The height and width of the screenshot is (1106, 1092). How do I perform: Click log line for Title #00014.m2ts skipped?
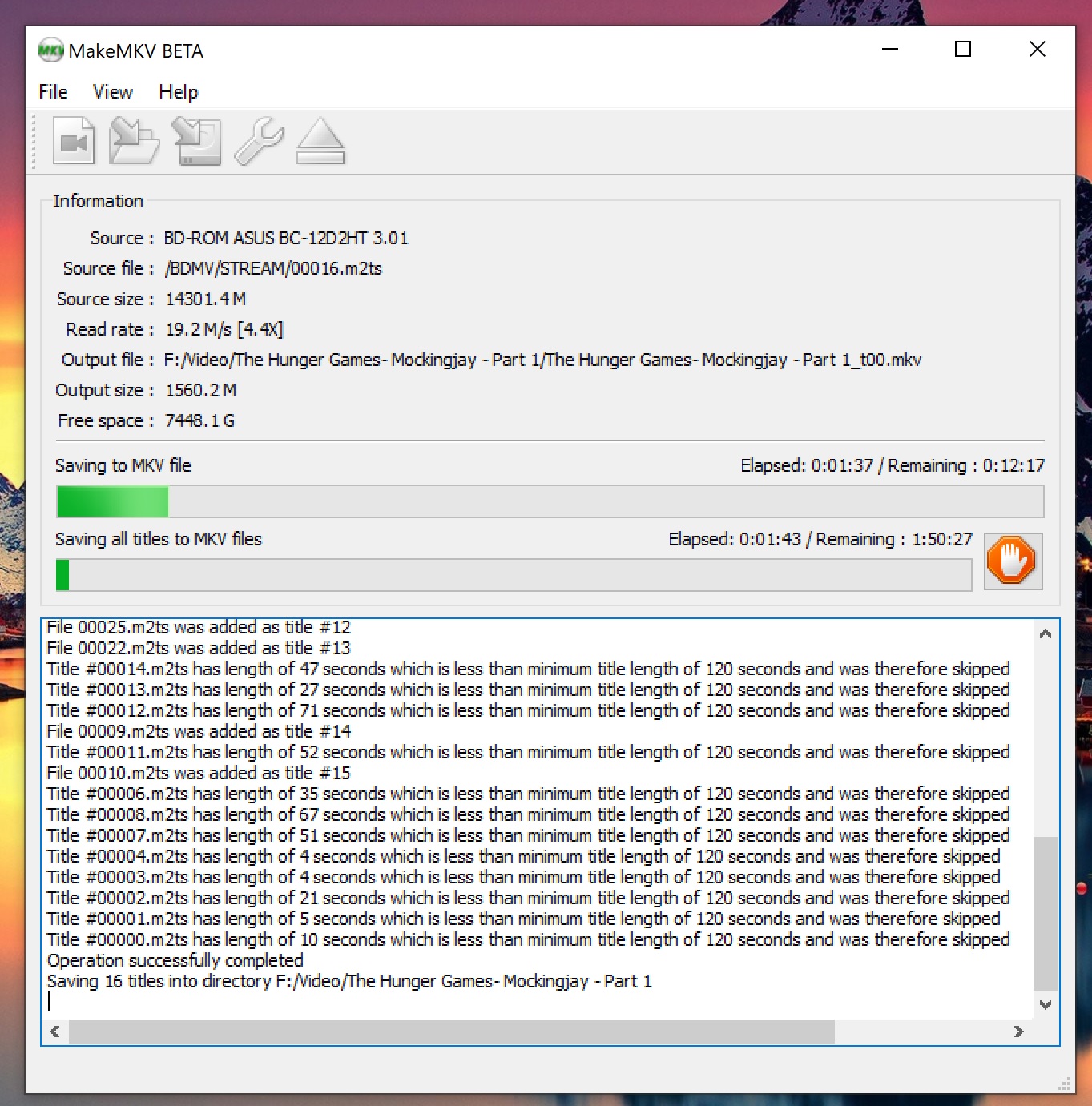[529, 669]
